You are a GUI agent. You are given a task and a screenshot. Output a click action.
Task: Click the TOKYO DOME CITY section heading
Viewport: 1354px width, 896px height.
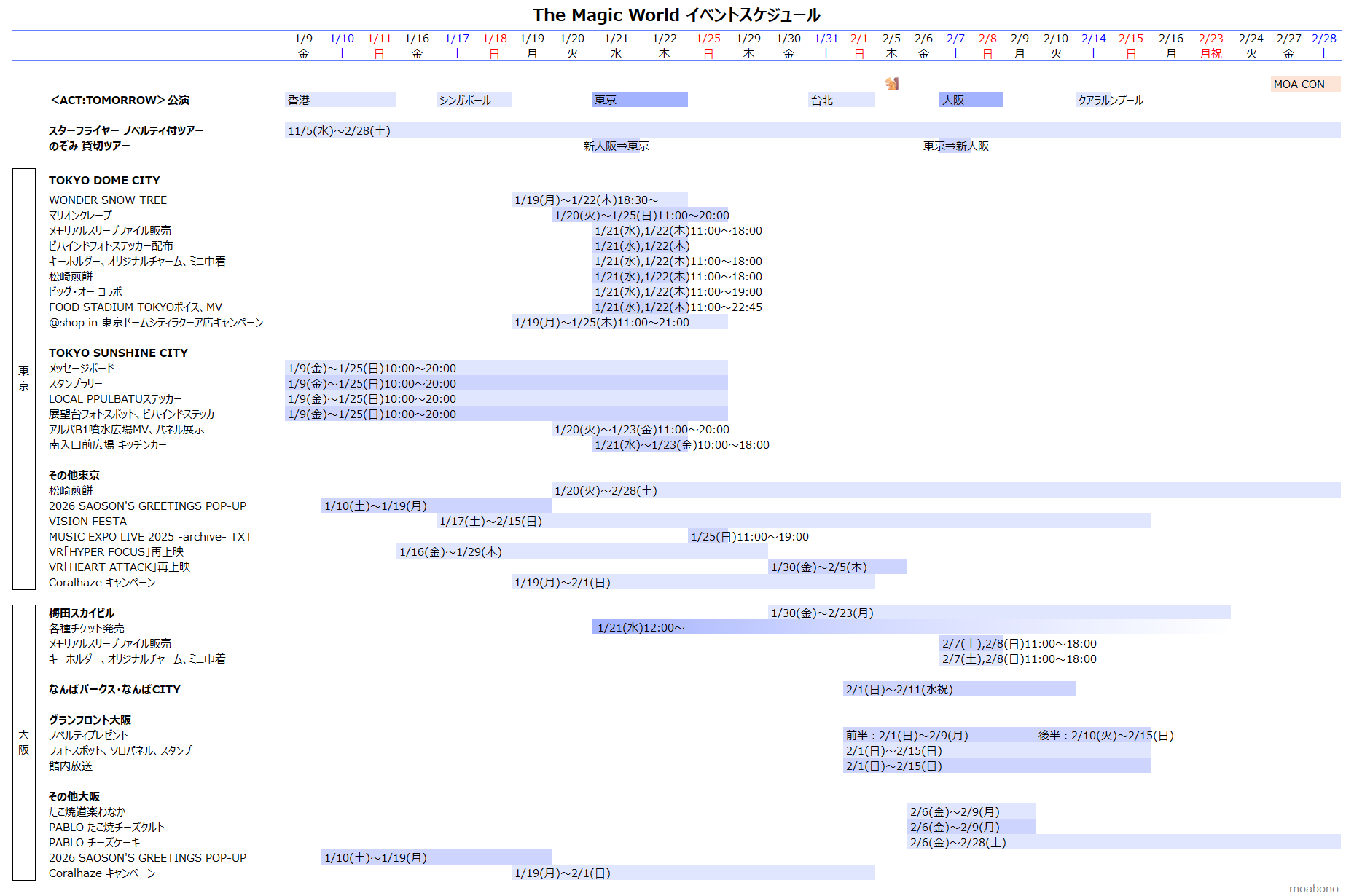[x=104, y=180]
